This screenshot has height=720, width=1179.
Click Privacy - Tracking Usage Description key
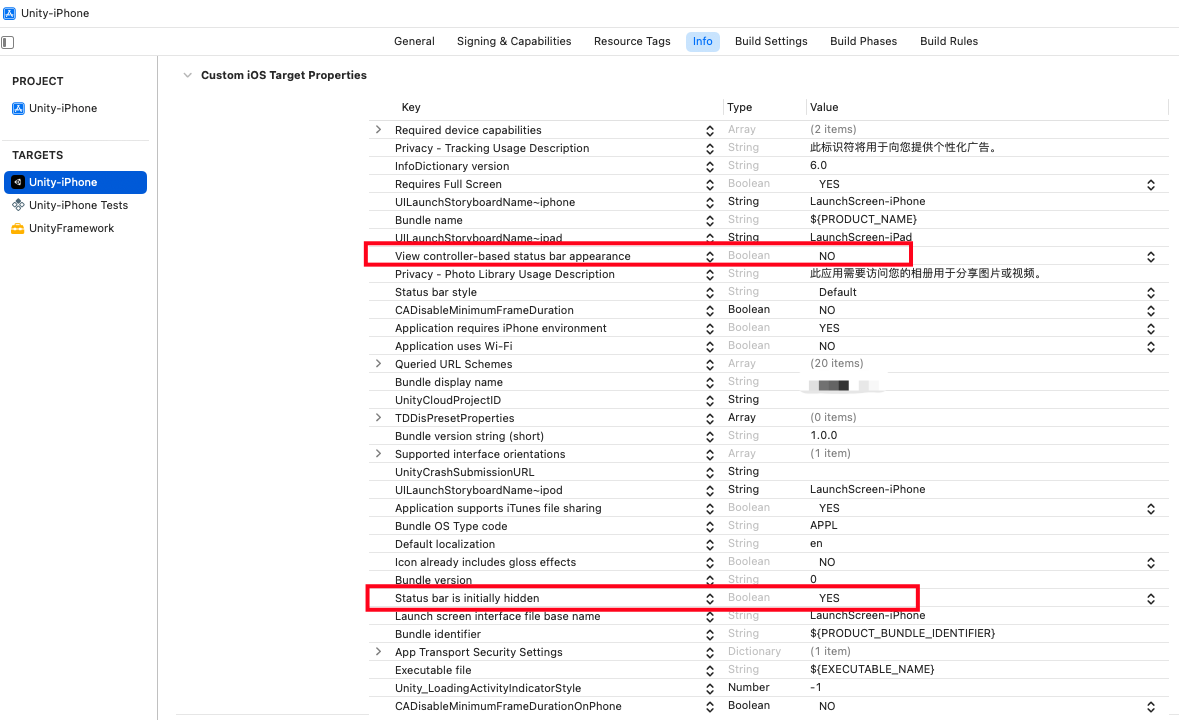[x=492, y=148]
